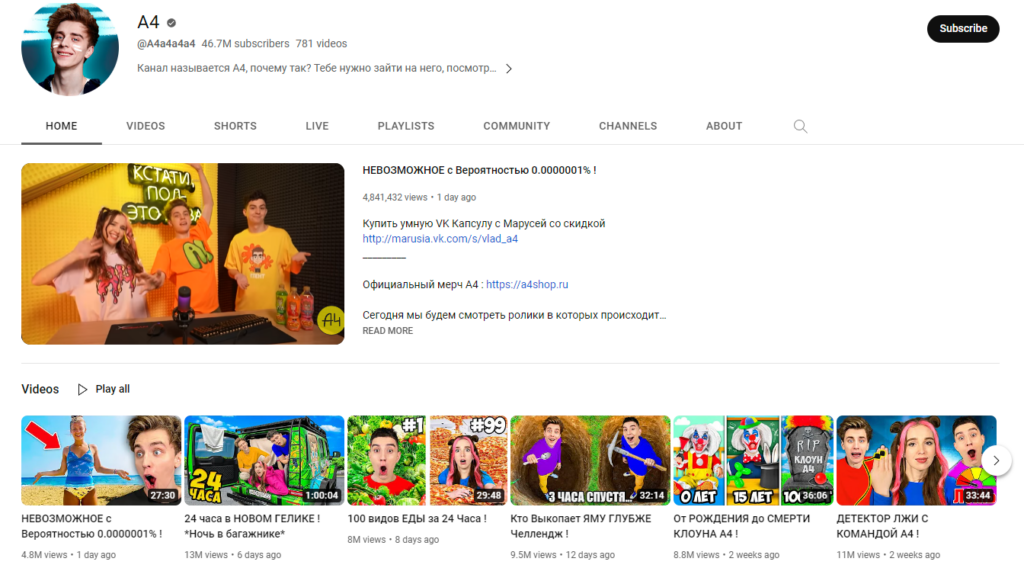
Task: Click the verified checkmark badge beside A4
Action: (171, 23)
